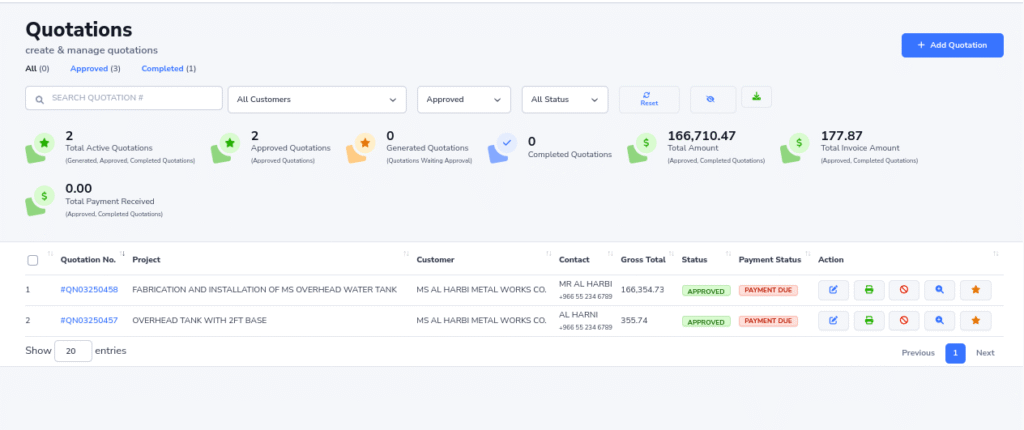The width and height of the screenshot is (1024, 430).
Task: Click the Reset filters refresh button
Action: click(649, 99)
